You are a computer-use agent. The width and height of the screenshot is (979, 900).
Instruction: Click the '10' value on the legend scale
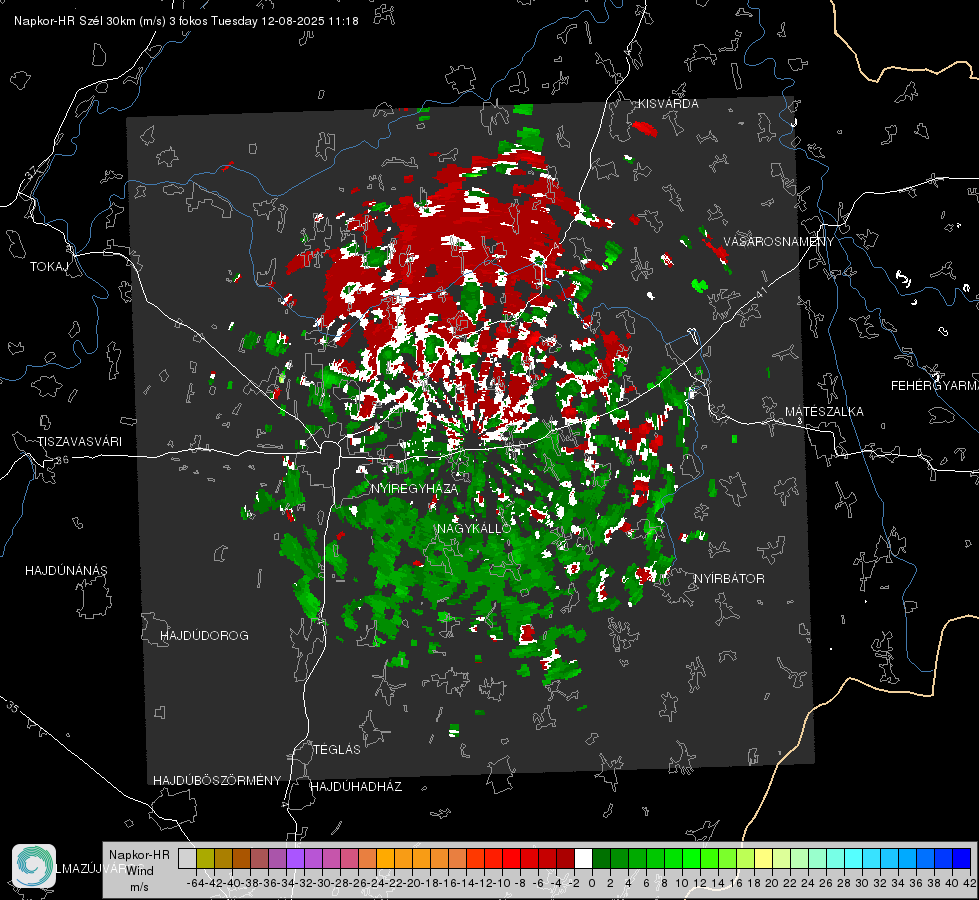(682, 883)
